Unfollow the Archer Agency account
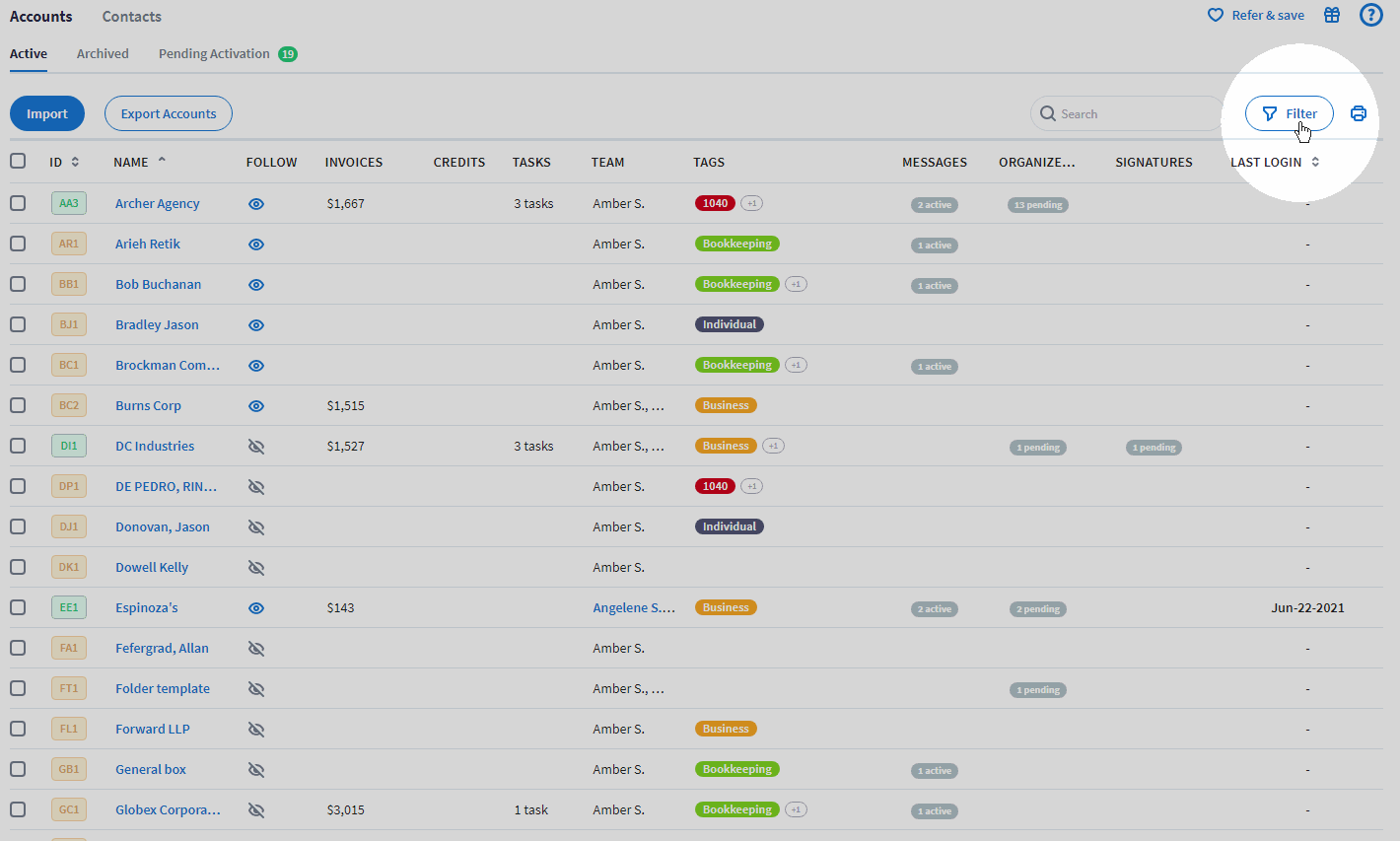Viewport: 1400px width, 841px height. pos(256,204)
